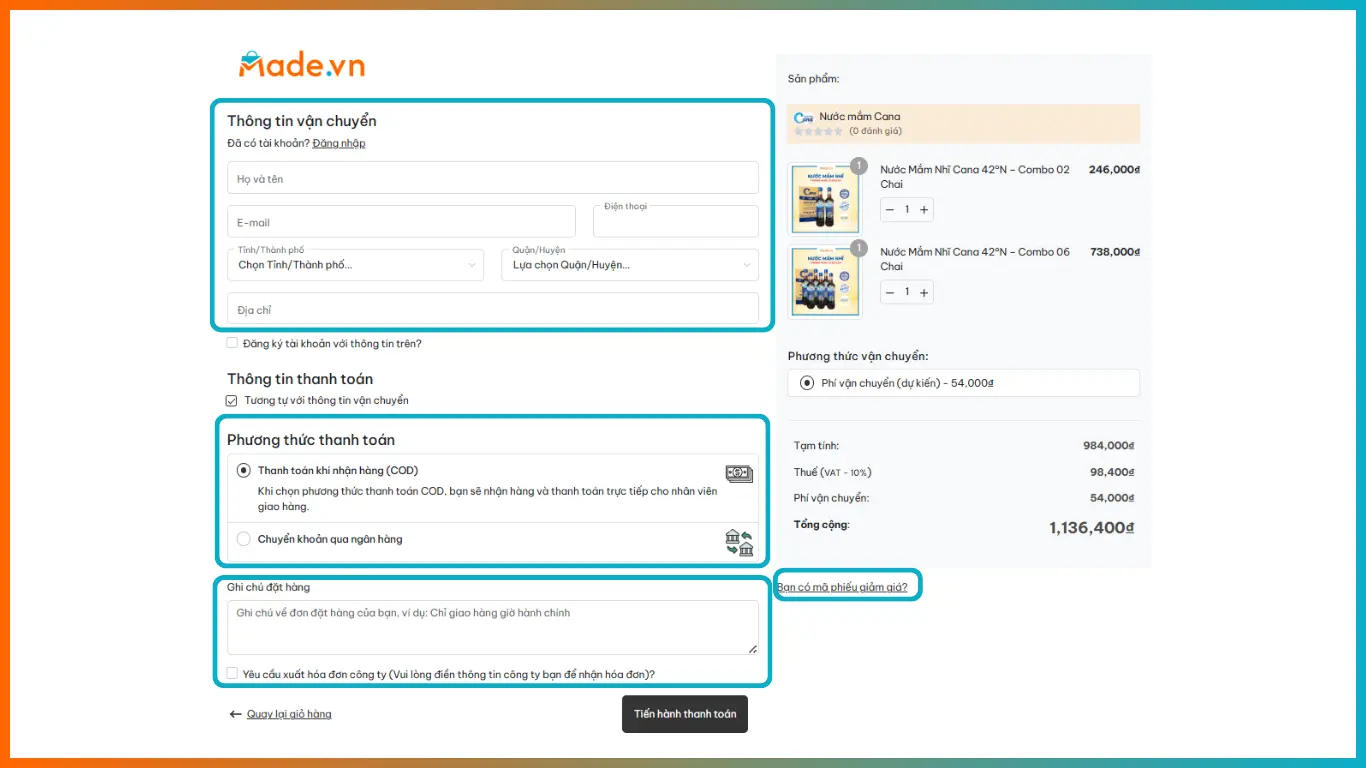Screen dimensions: 1366x768
Task: Focus the 'Điện thoại' input field
Action: pos(676,222)
